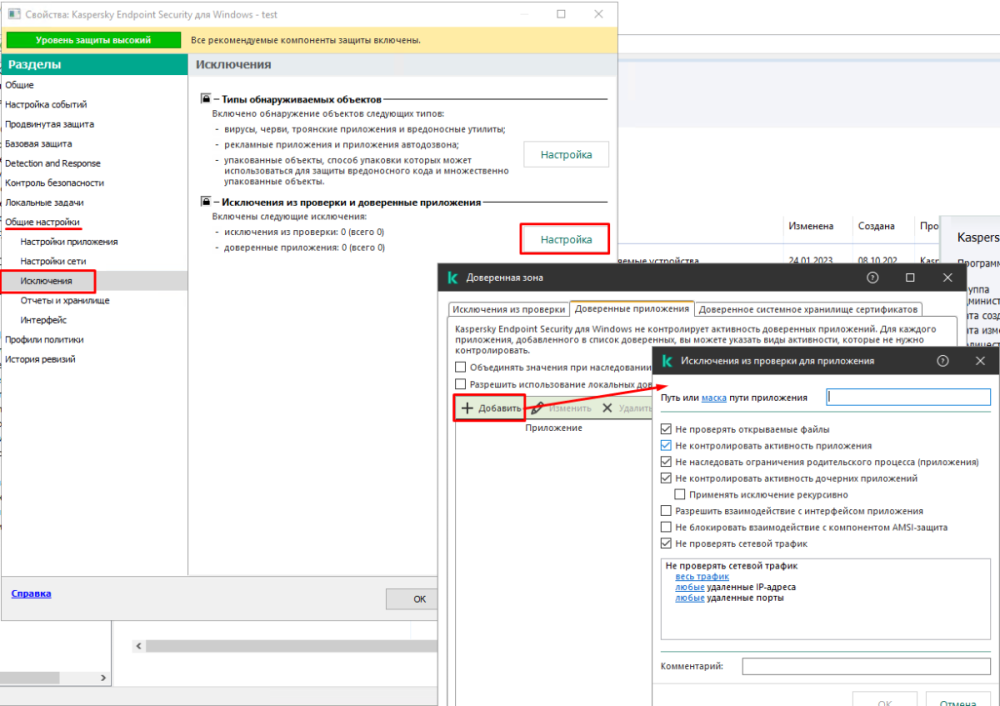
Task: Close the Исключения из проверки для приложения dialog
Action: click(980, 361)
